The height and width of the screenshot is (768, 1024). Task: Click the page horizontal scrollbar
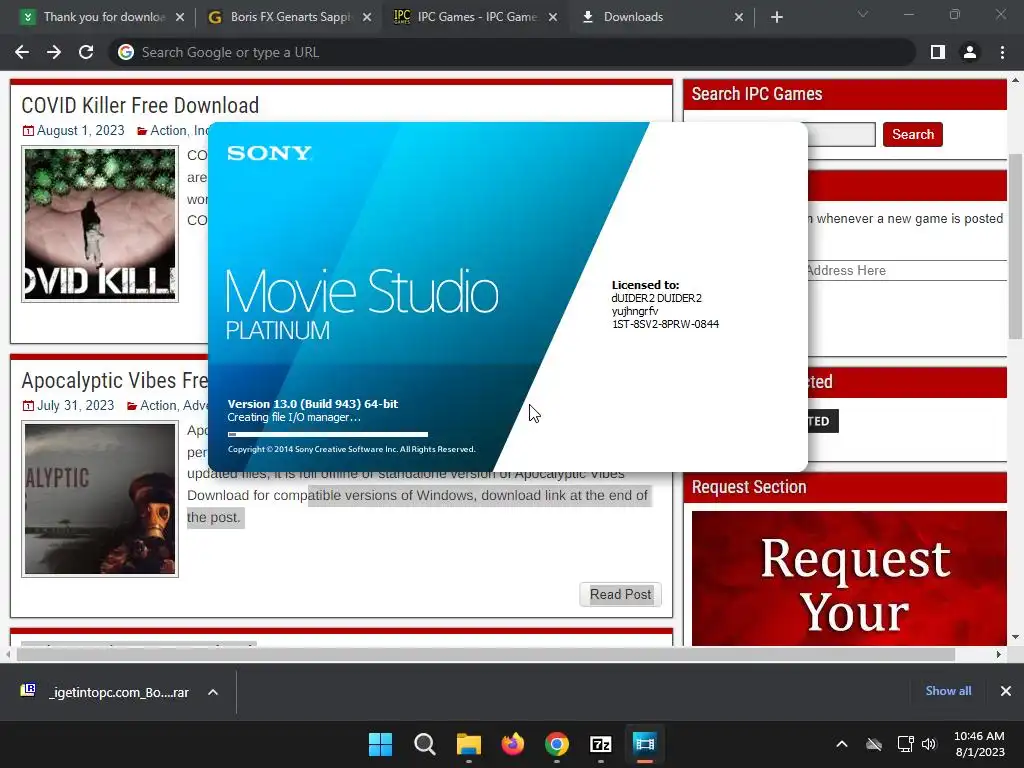click(486, 654)
